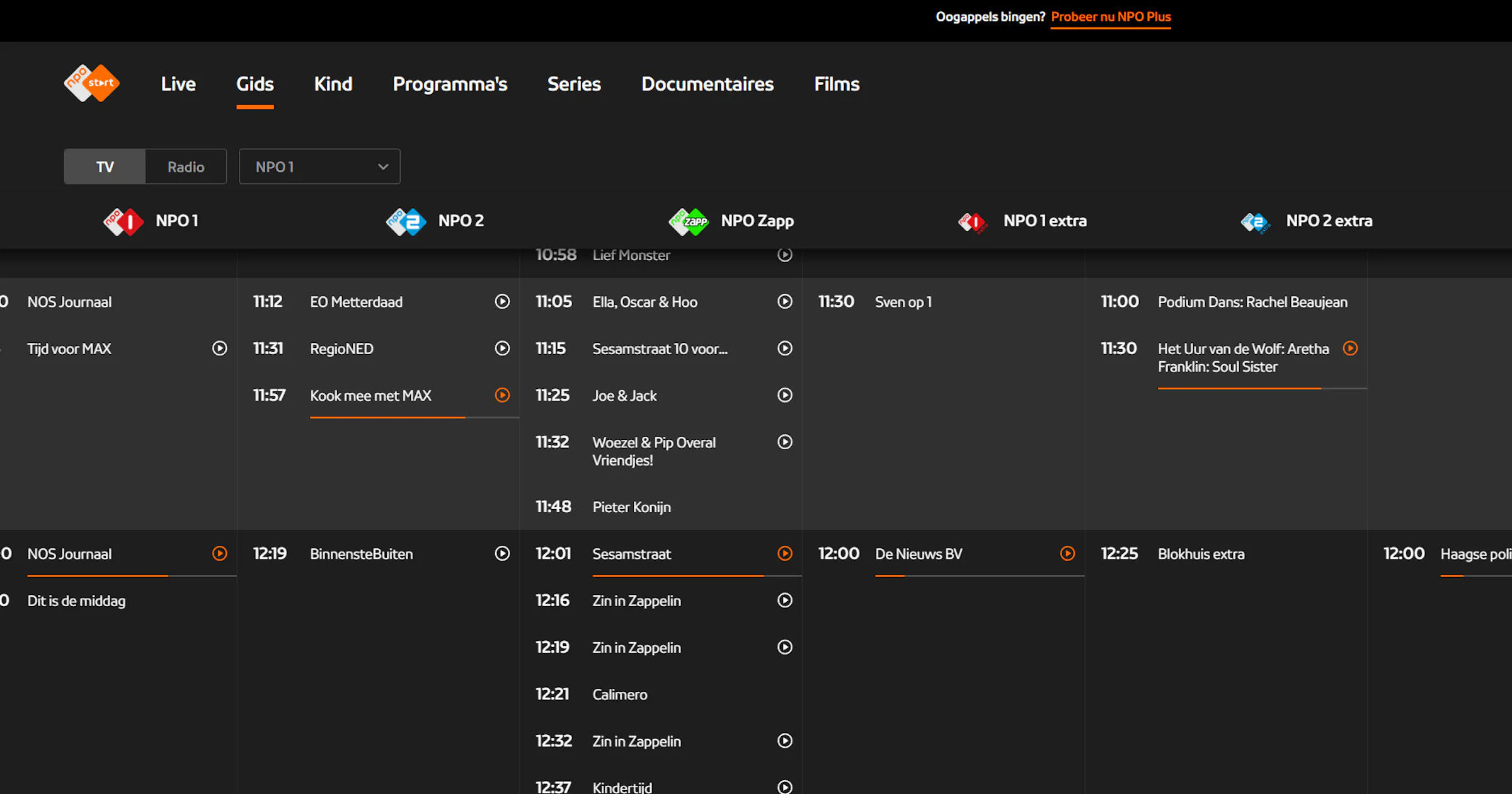Select the 12:00 time for De Nieuws BV
Screen dimensions: 1512x794
pyautogui.click(x=839, y=554)
